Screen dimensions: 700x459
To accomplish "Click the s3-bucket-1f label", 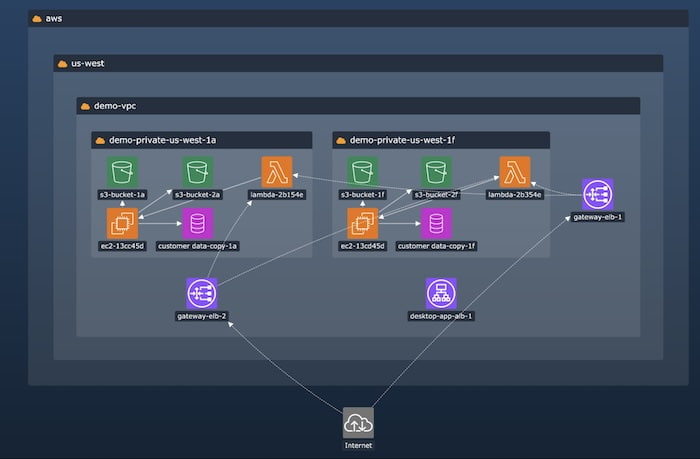I will [x=362, y=195].
